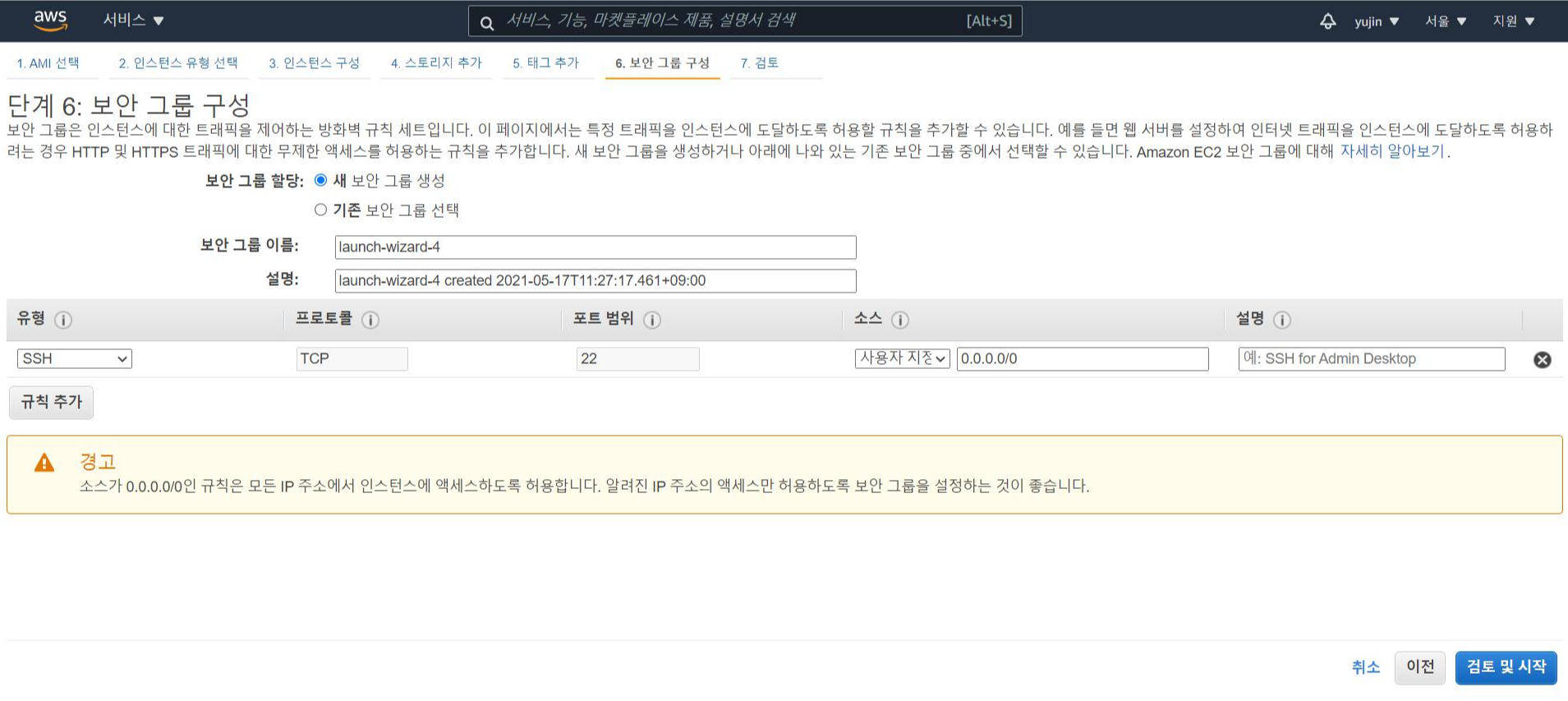The image size is (1568, 701).
Task: Click the search magnifier icon
Action: tap(487, 23)
